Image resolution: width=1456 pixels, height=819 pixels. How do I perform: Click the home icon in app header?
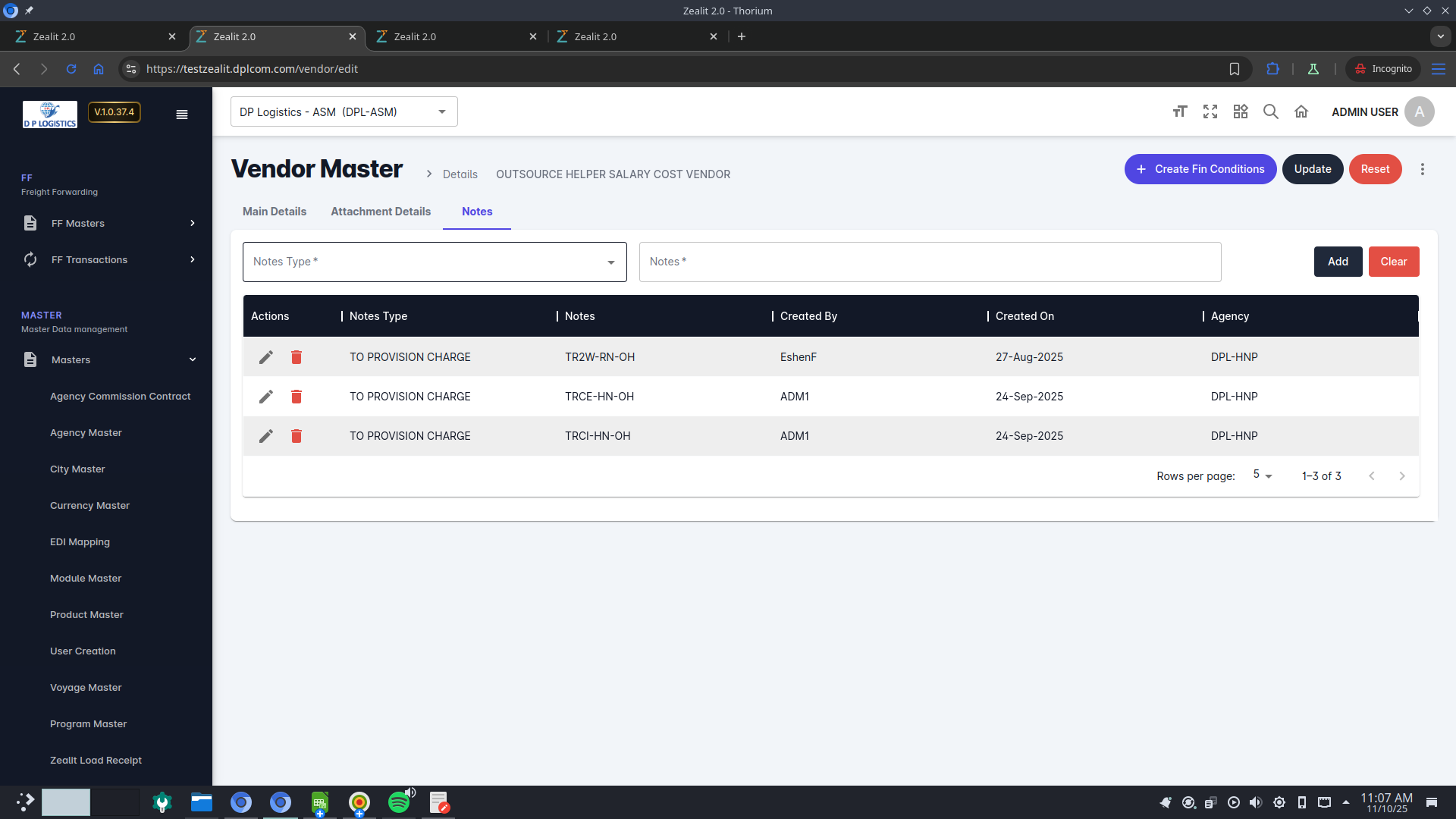1301,112
